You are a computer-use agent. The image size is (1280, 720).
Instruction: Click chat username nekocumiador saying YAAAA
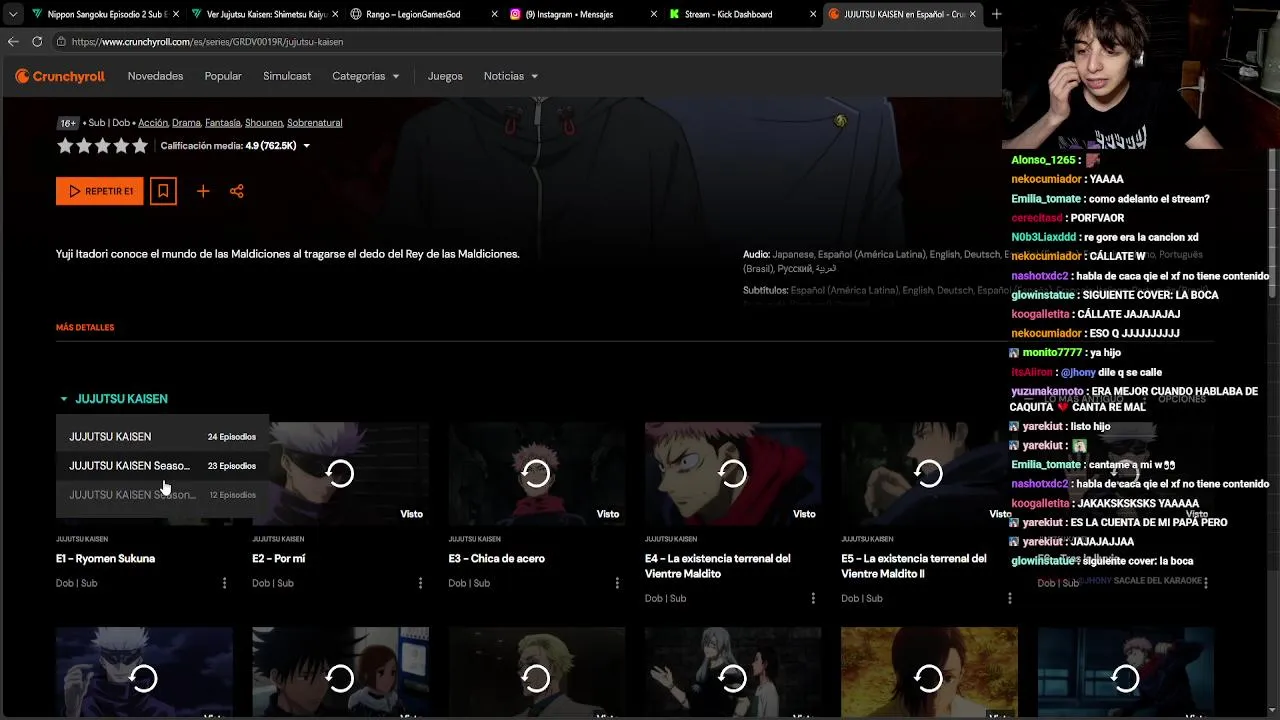coord(1046,179)
